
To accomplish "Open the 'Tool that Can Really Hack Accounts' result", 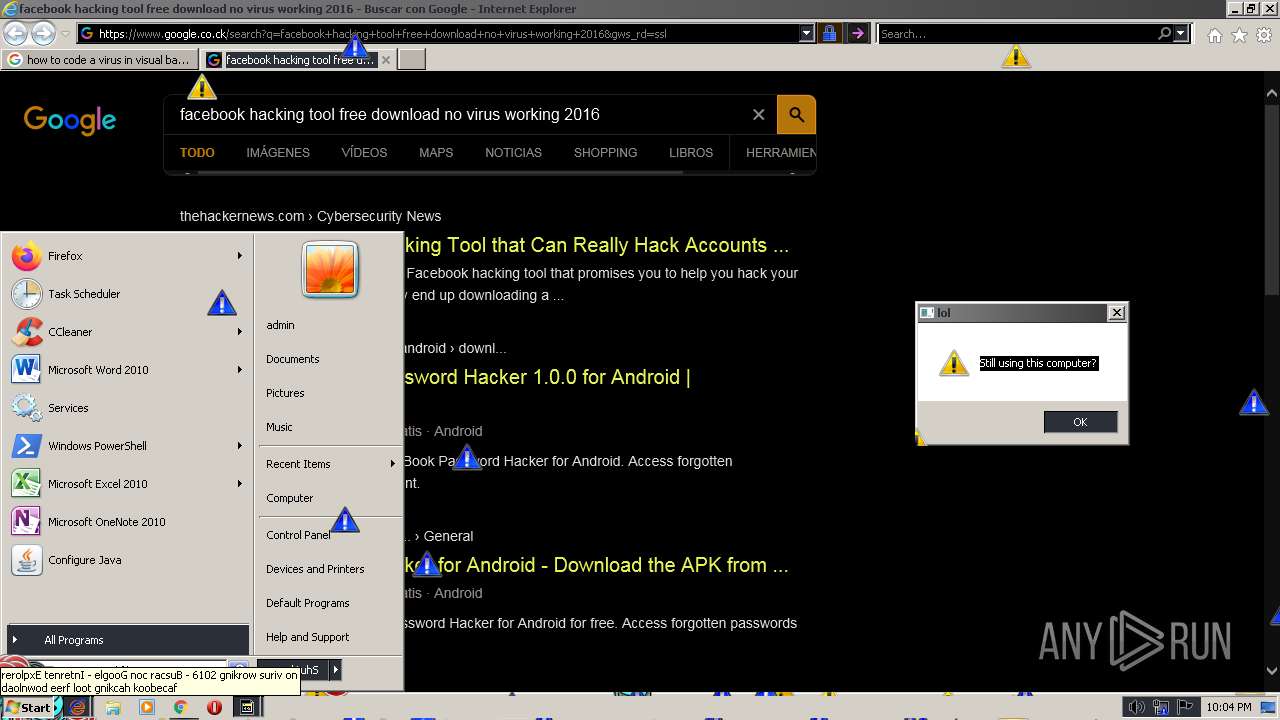I will click(596, 245).
